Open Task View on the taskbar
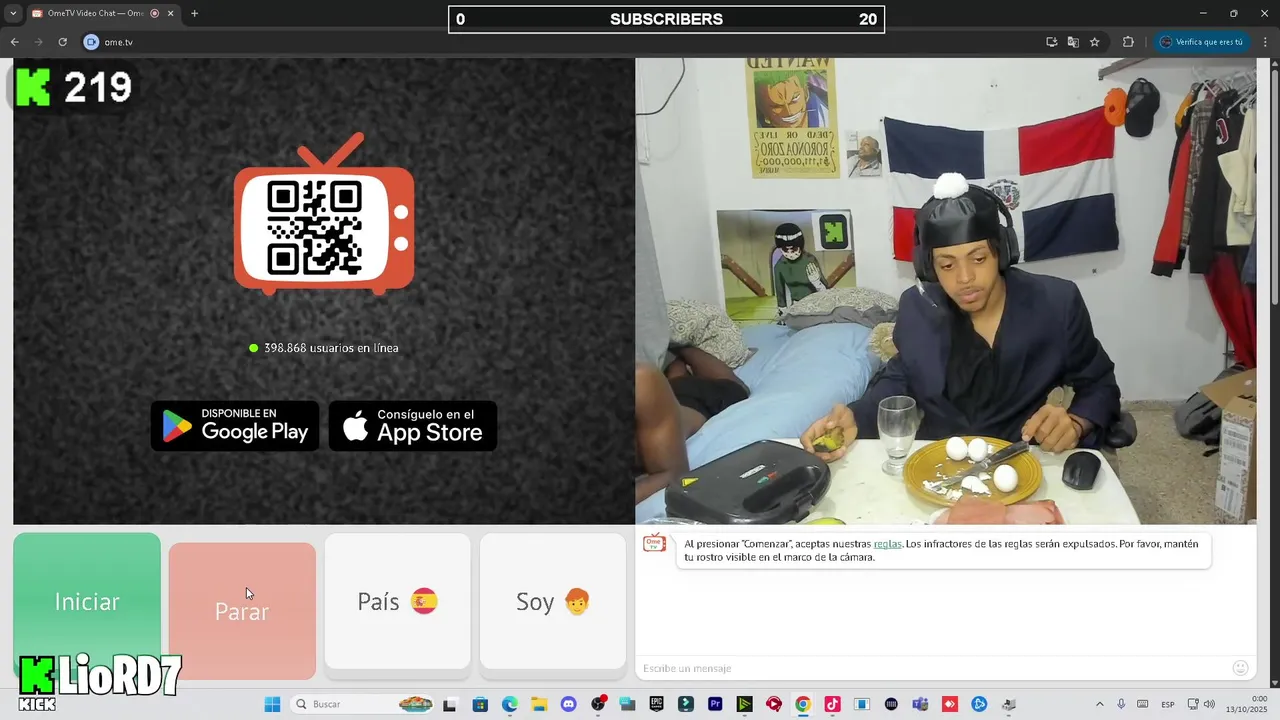The height and width of the screenshot is (720, 1280). coord(450,704)
